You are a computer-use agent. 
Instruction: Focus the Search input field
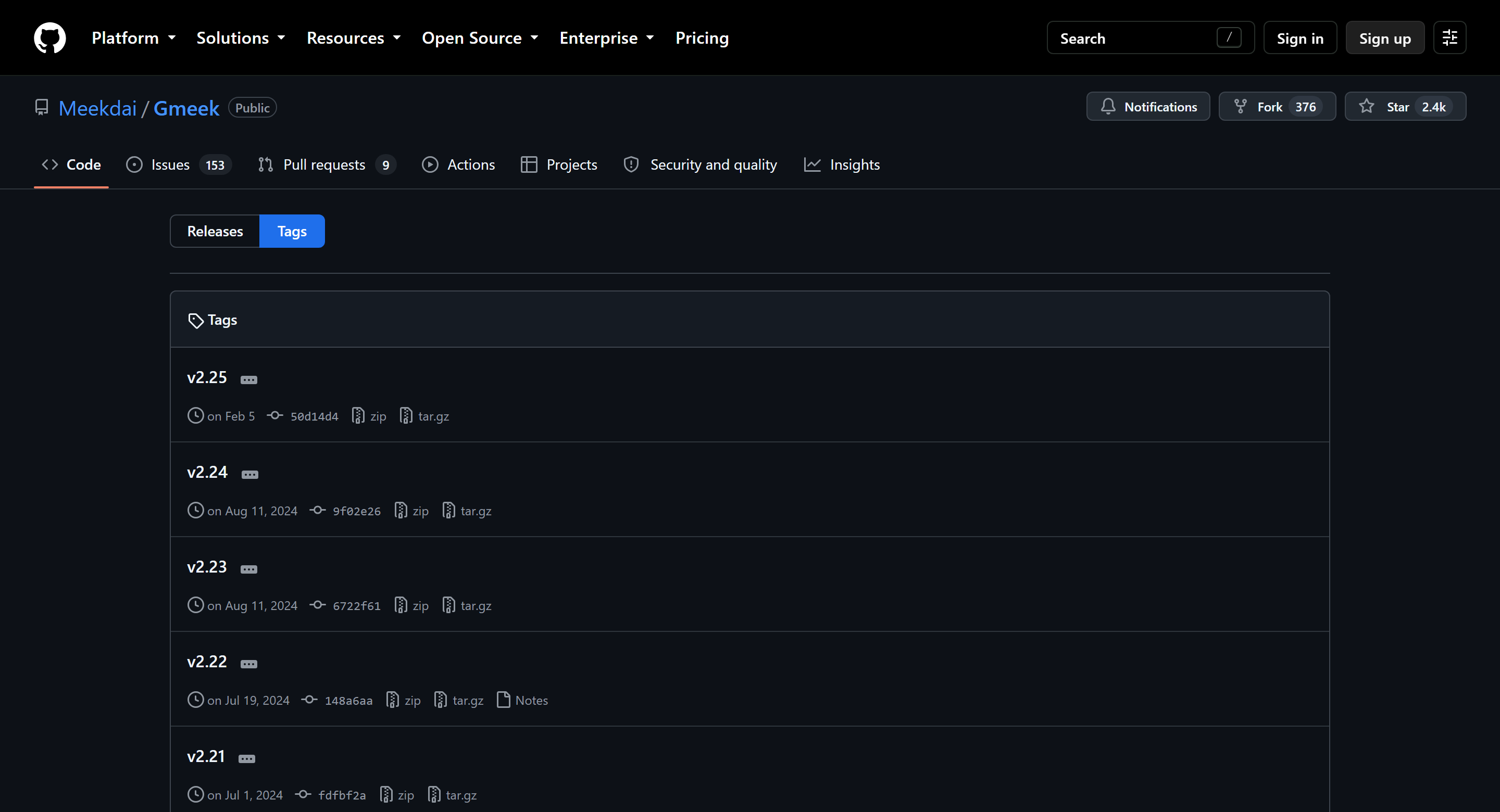[x=1150, y=38]
